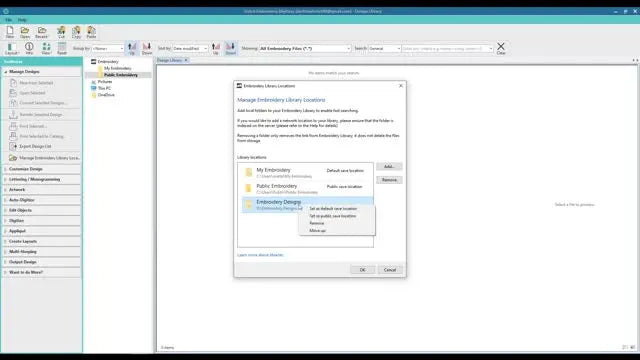The height and width of the screenshot is (360, 640).
Task: Click the Clear search X icon
Action: point(501,48)
